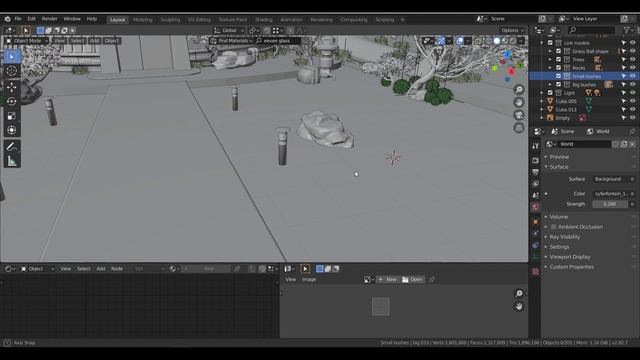The width and height of the screenshot is (640, 360).
Task: Select the Move tool in viewport toolbar
Action: 11,87
